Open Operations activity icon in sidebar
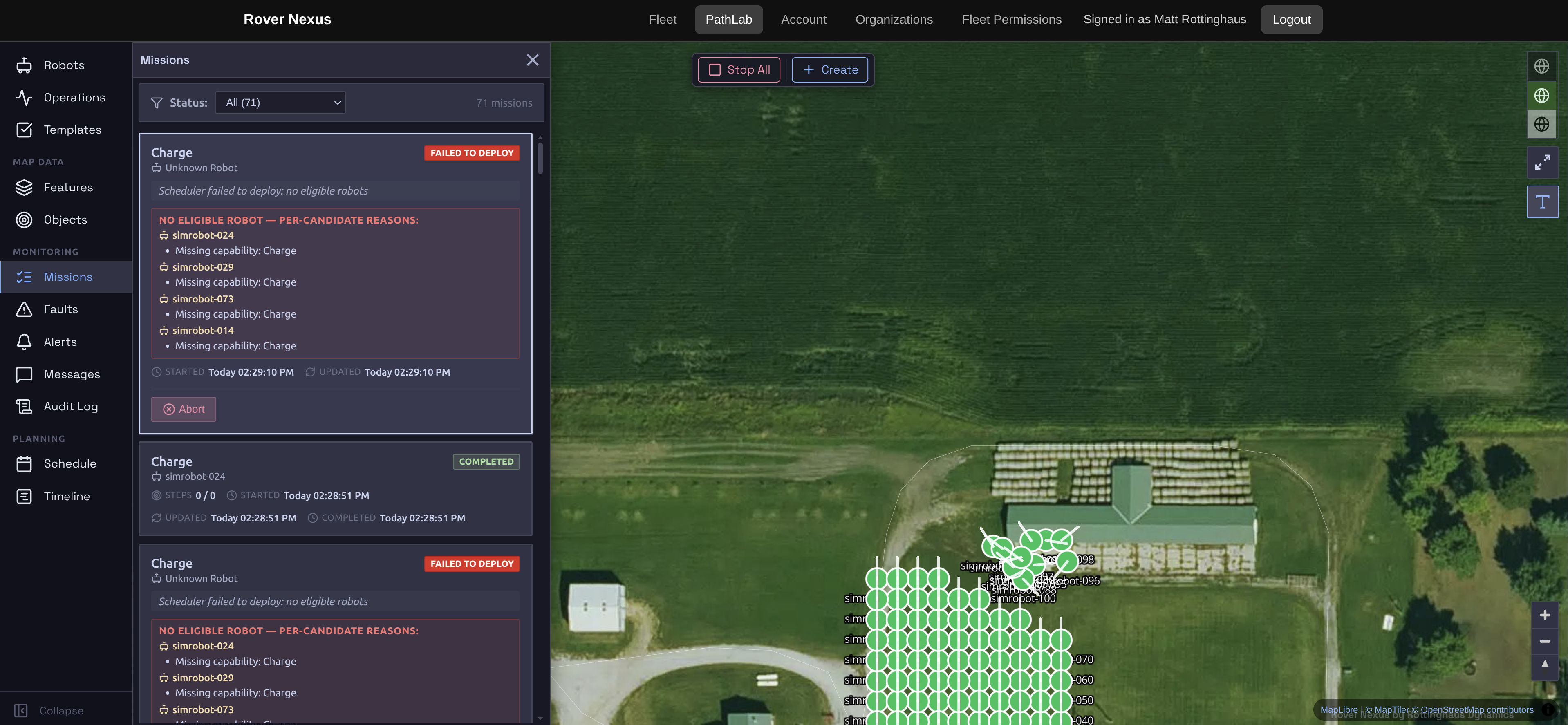This screenshot has height=725, width=1568. (24, 97)
